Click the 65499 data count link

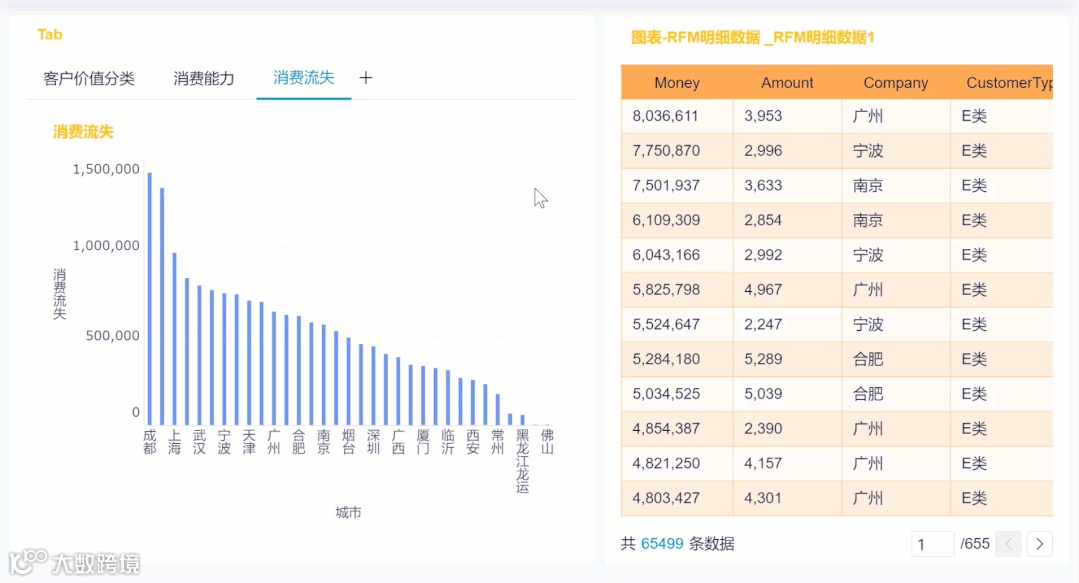click(x=662, y=543)
